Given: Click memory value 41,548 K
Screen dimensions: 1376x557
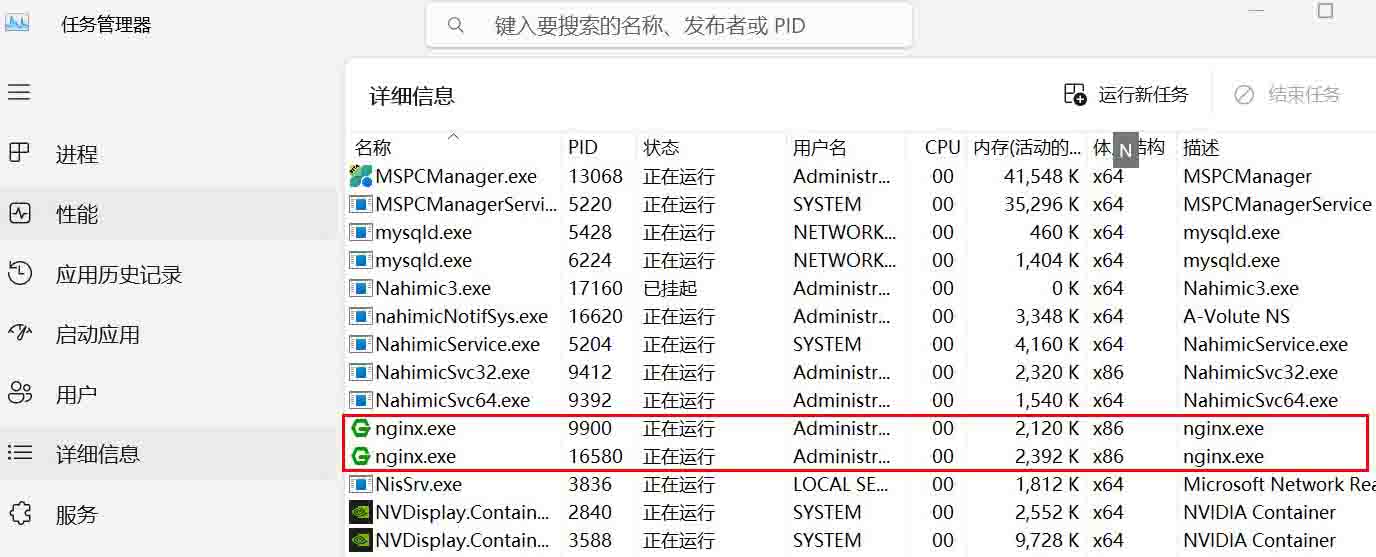Looking at the screenshot, I should (1041, 176).
